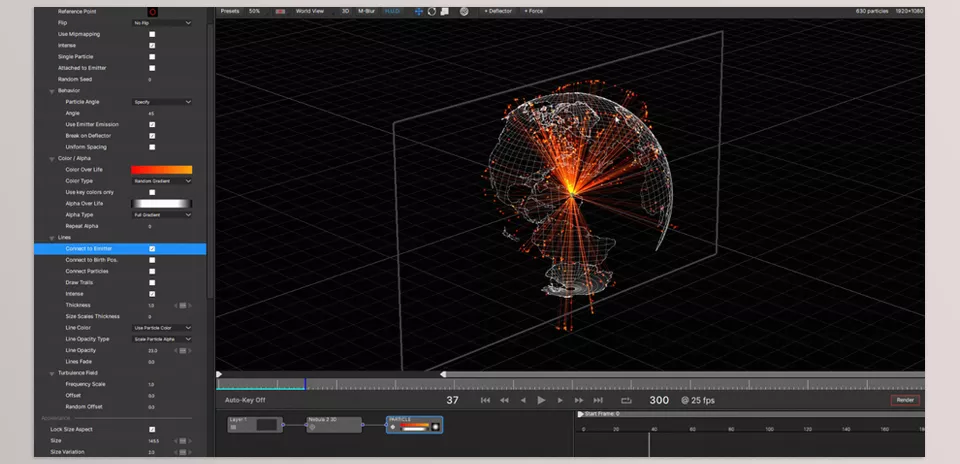Open the Color Over Life gradient
This screenshot has height=464, width=960.
(x=162, y=170)
